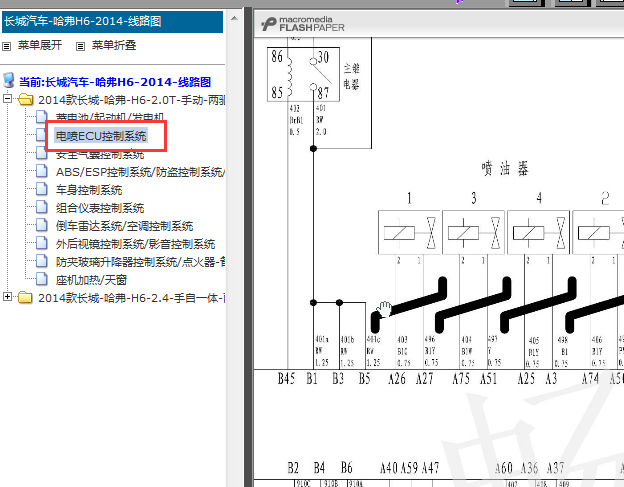Open the 座机加热/天窗 page
The width and height of the screenshot is (624, 487).
tap(91, 280)
